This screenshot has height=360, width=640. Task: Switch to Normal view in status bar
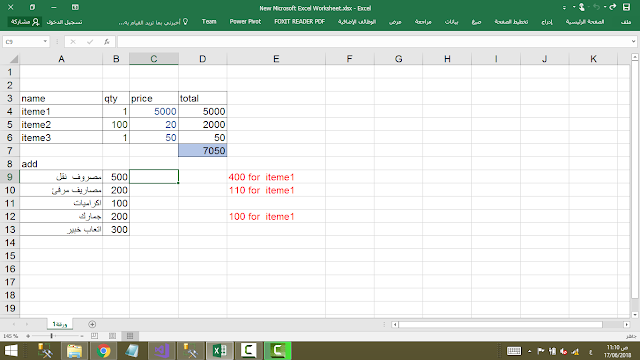click(130, 336)
